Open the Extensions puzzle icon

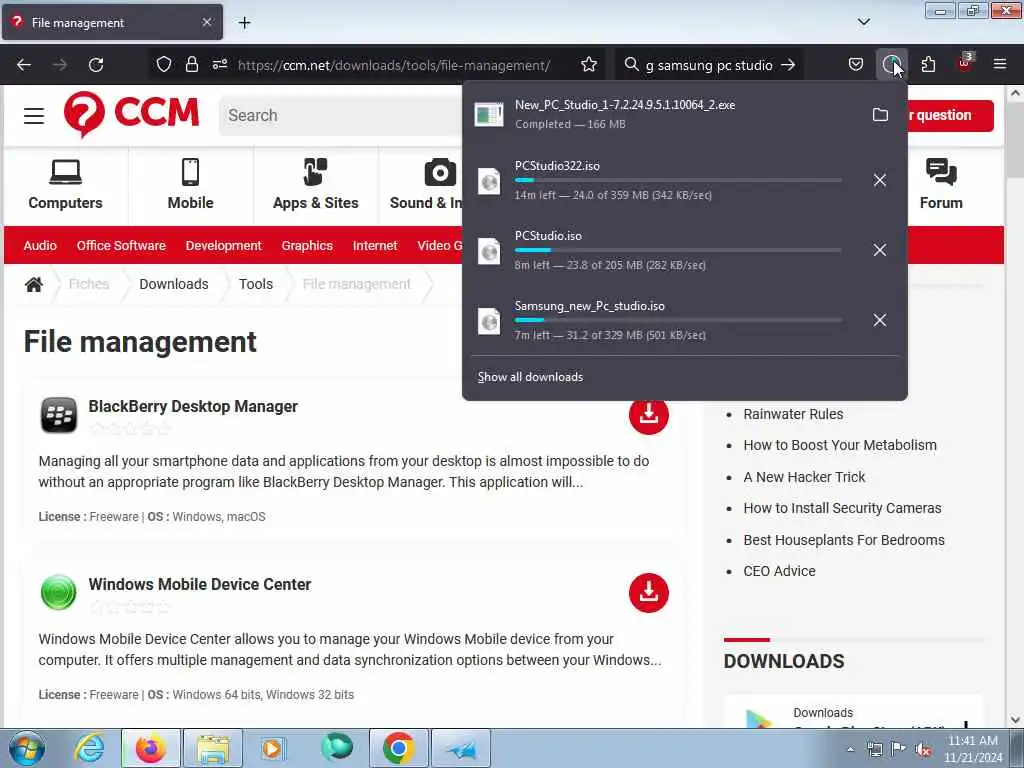(928, 65)
